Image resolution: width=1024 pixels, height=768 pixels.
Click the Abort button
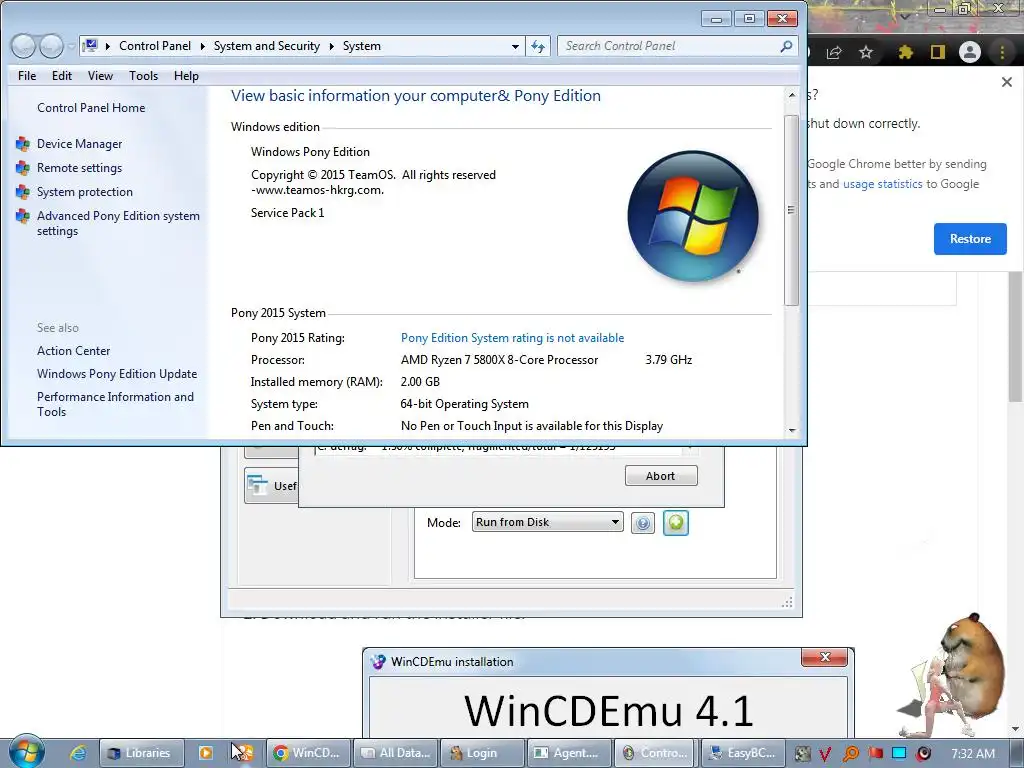click(661, 476)
